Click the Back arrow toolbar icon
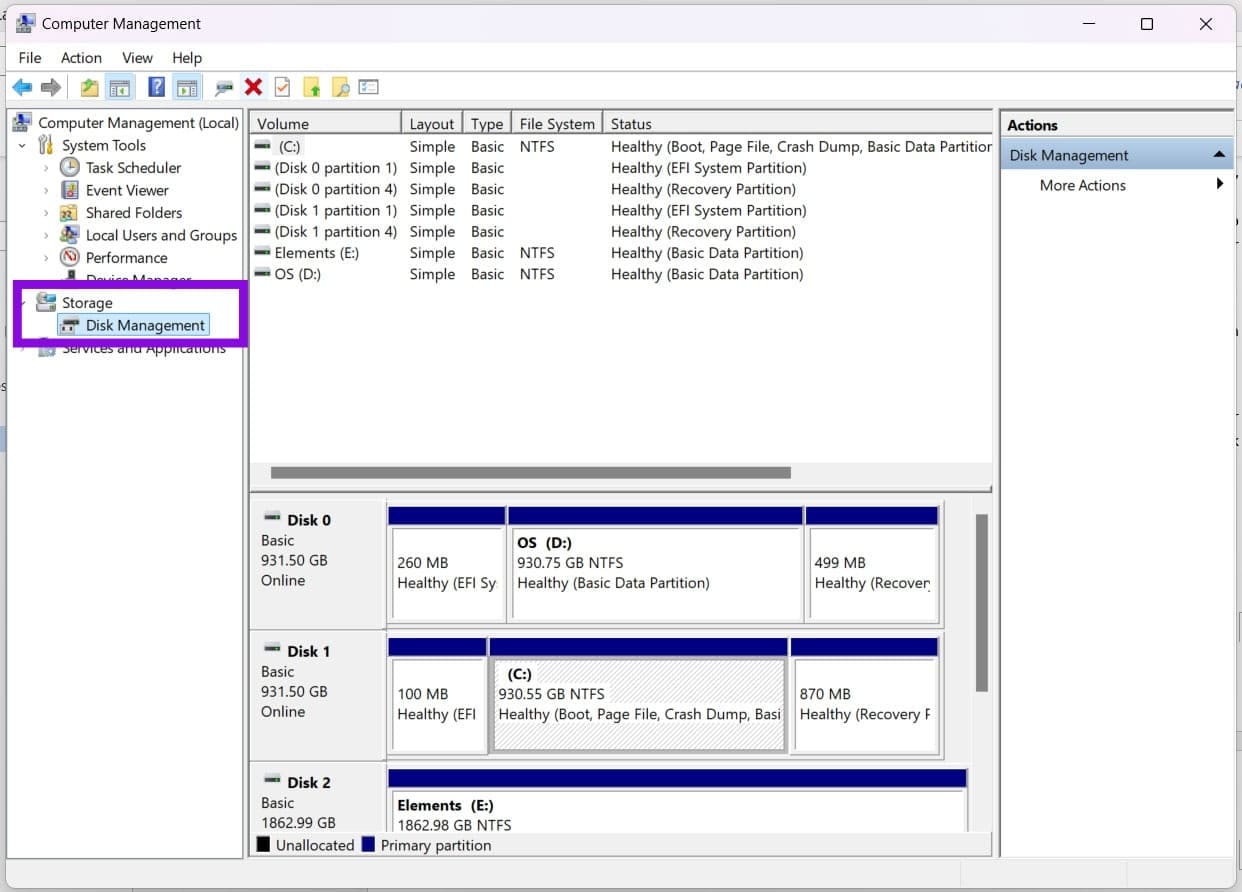 point(22,87)
